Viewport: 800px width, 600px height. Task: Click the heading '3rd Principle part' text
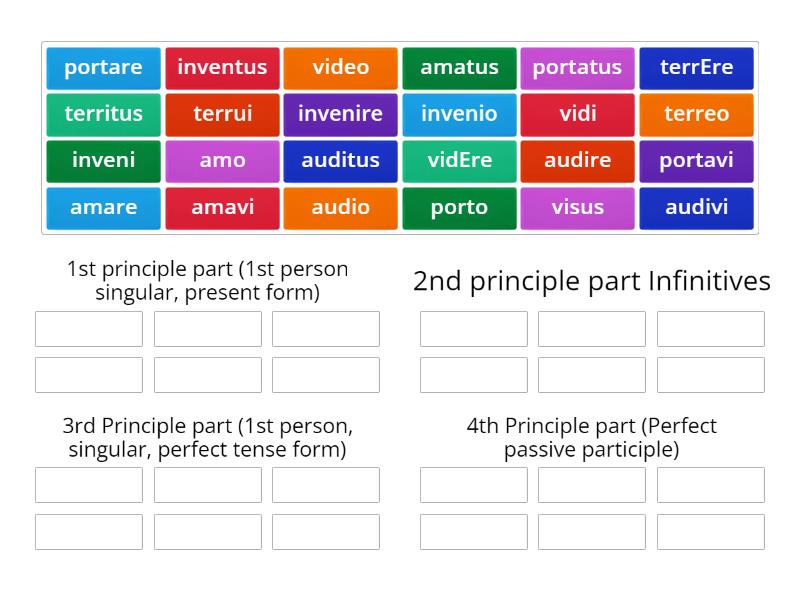(207, 438)
